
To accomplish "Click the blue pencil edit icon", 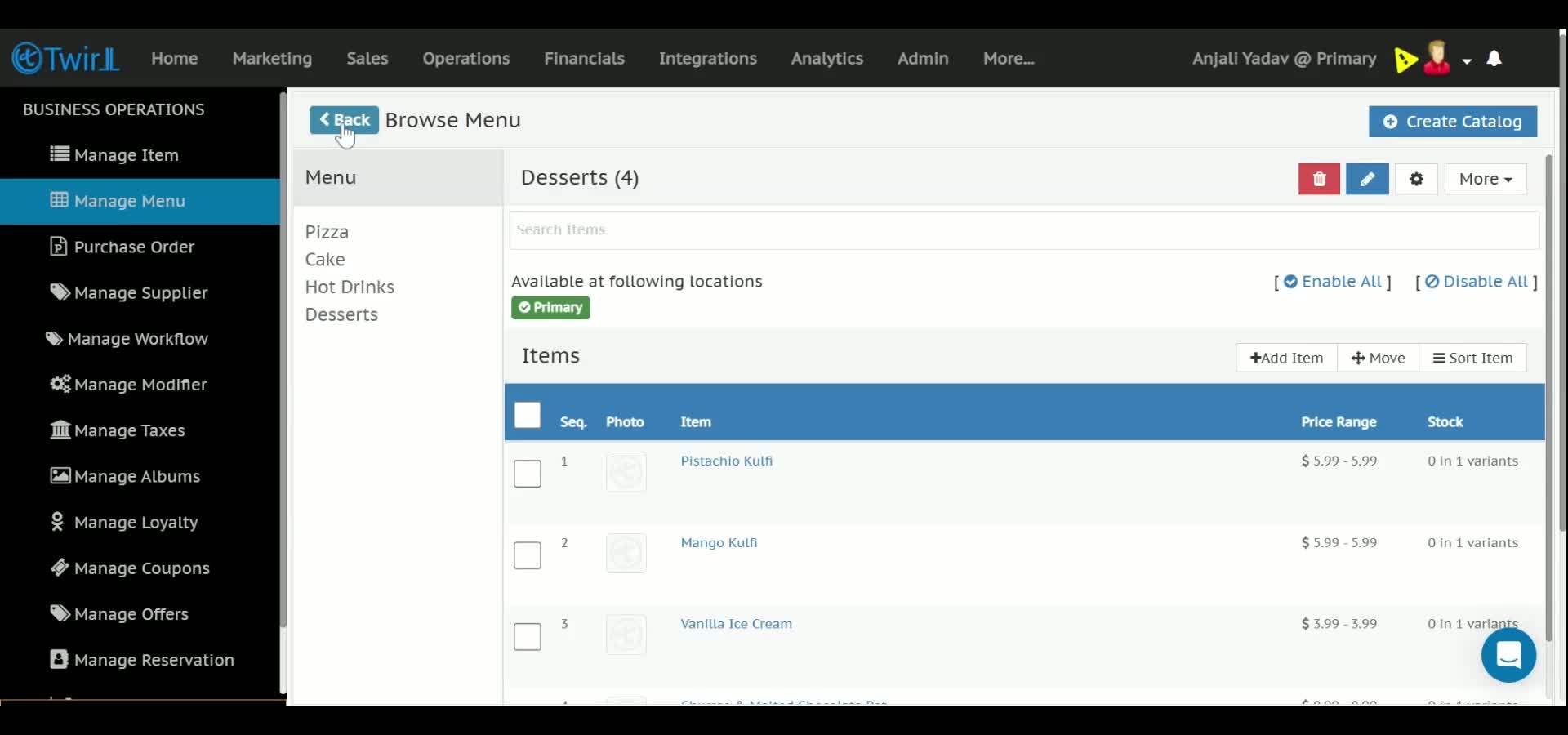I will tap(1367, 179).
